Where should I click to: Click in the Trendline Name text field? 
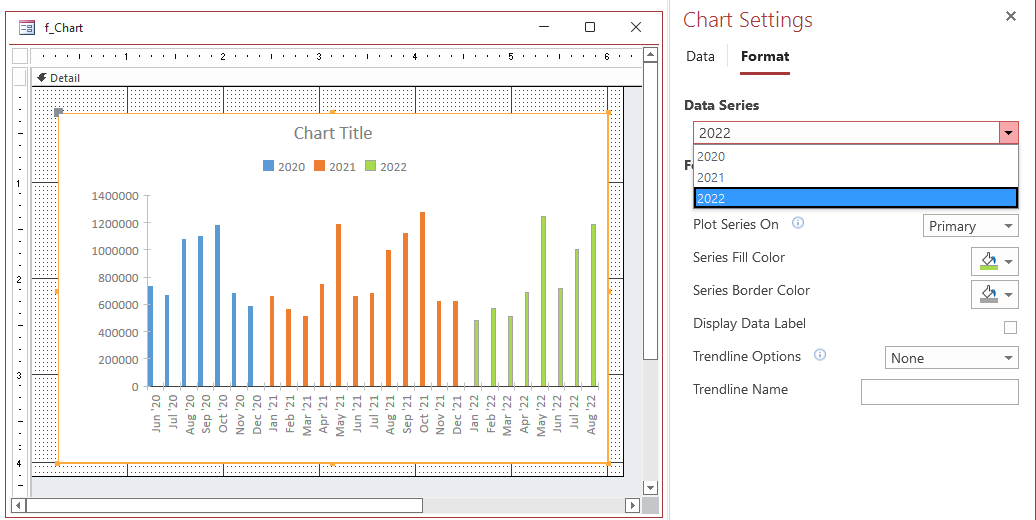tap(939, 392)
